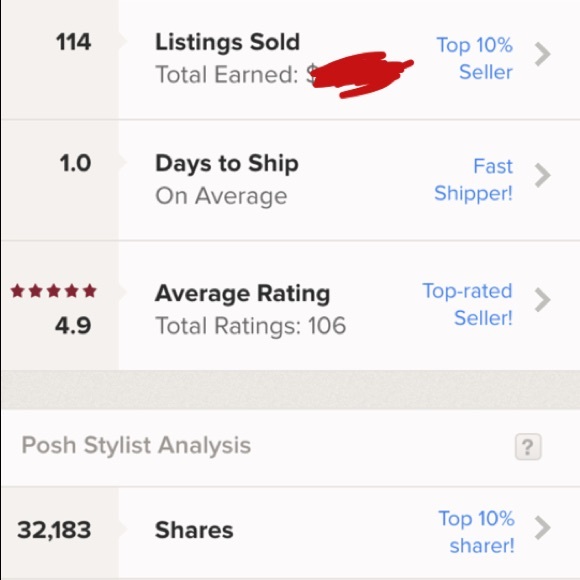The image size is (580, 580).
Task: Tap the 32,183 shares count
Action: point(54,530)
